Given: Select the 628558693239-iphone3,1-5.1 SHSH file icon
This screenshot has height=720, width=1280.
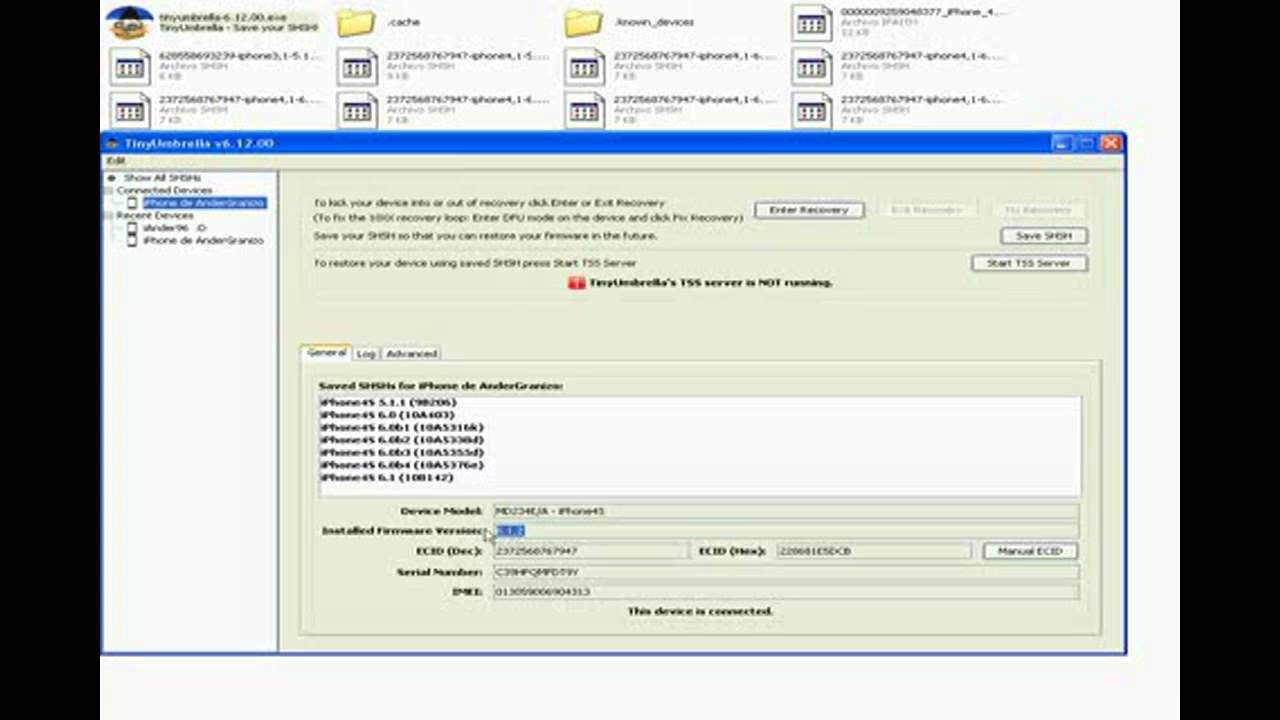Looking at the screenshot, I should click(129, 66).
